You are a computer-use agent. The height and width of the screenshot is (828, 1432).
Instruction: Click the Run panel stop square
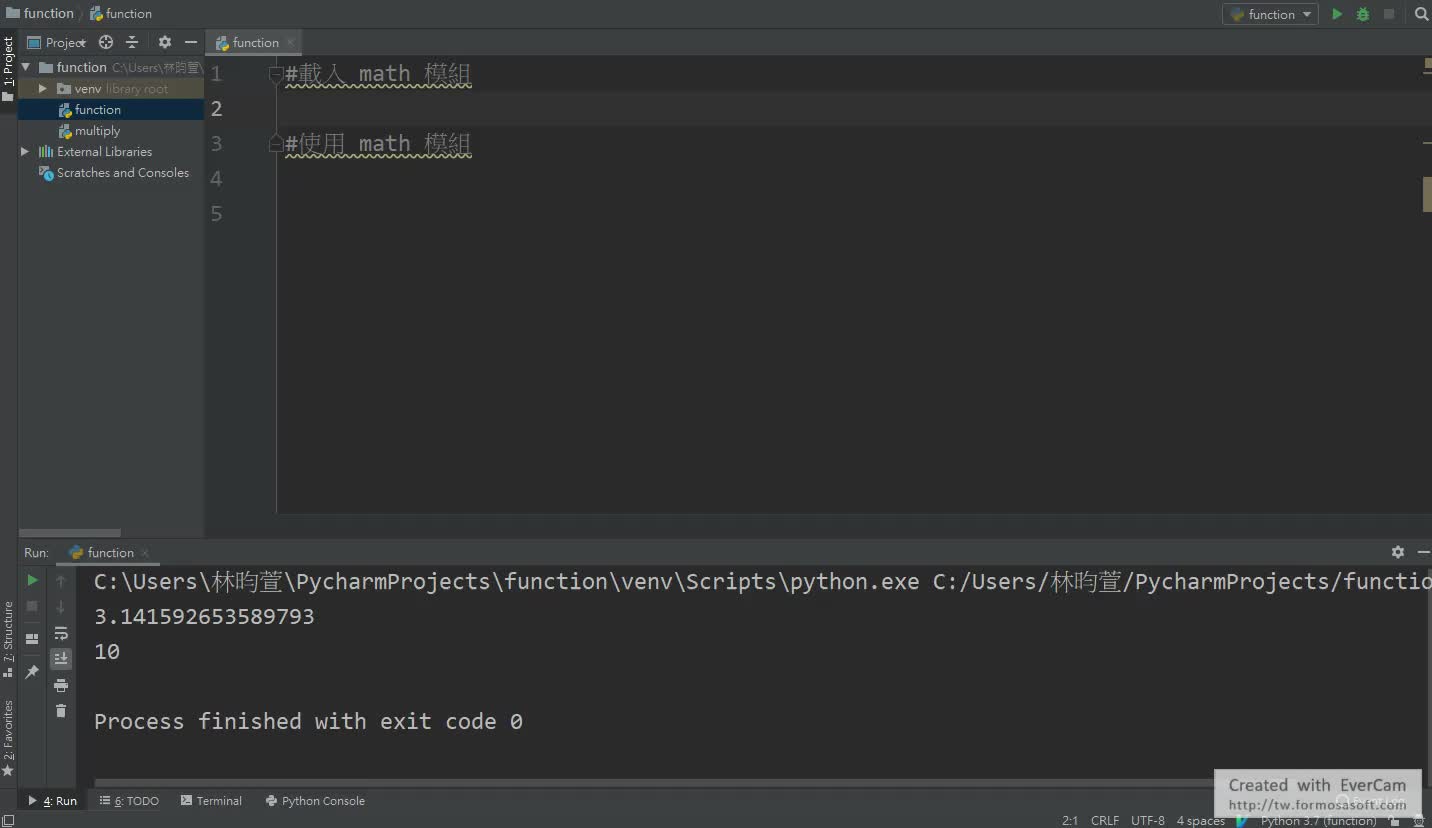click(32, 606)
